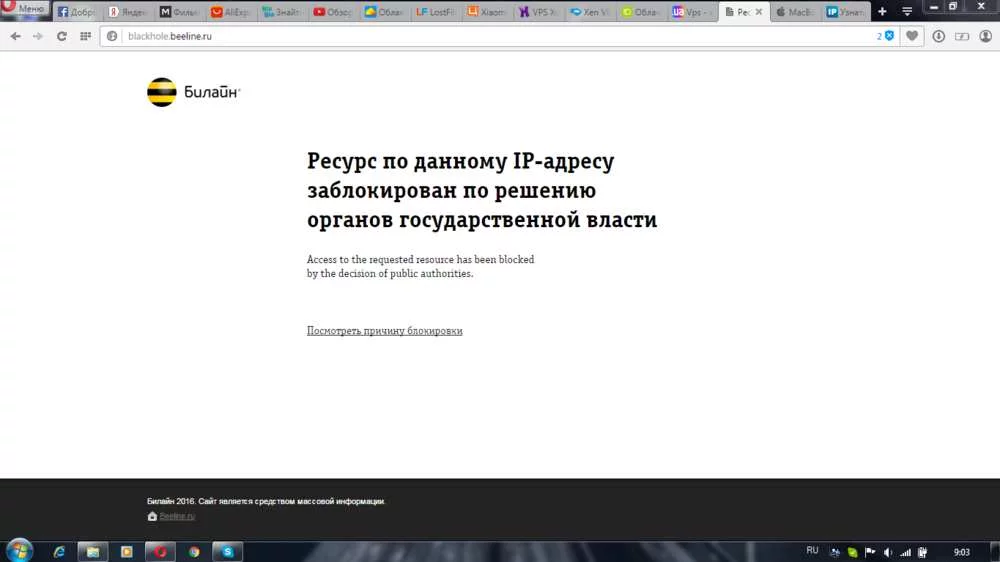Click the heart bookmark icon
Screen dimensions: 1000x562
[911, 36]
